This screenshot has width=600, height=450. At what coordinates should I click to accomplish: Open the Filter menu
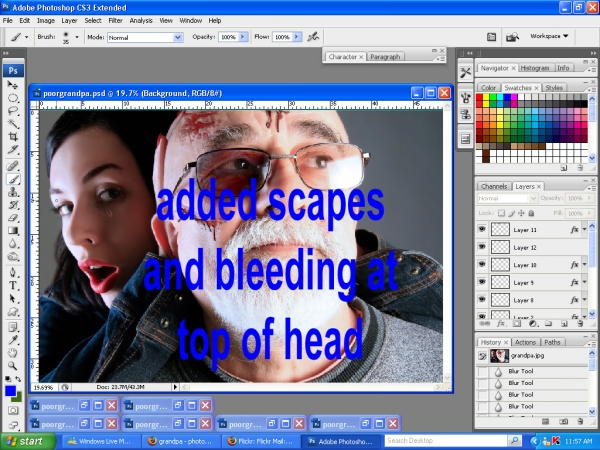click(x=115, y=21)
